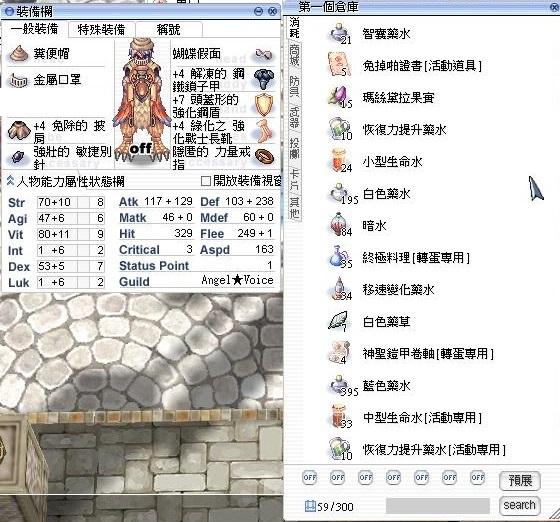This screenshot has height=522, width=560.
Task: Select the 終極料理 item icon
Action: tap(339, 257)
